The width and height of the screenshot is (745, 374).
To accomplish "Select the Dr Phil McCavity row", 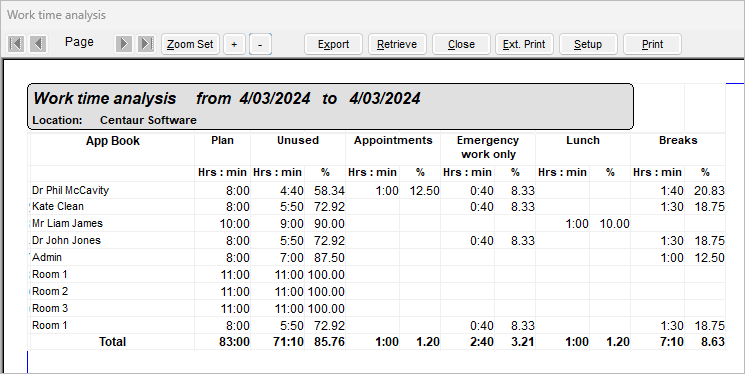I will 378,191.
